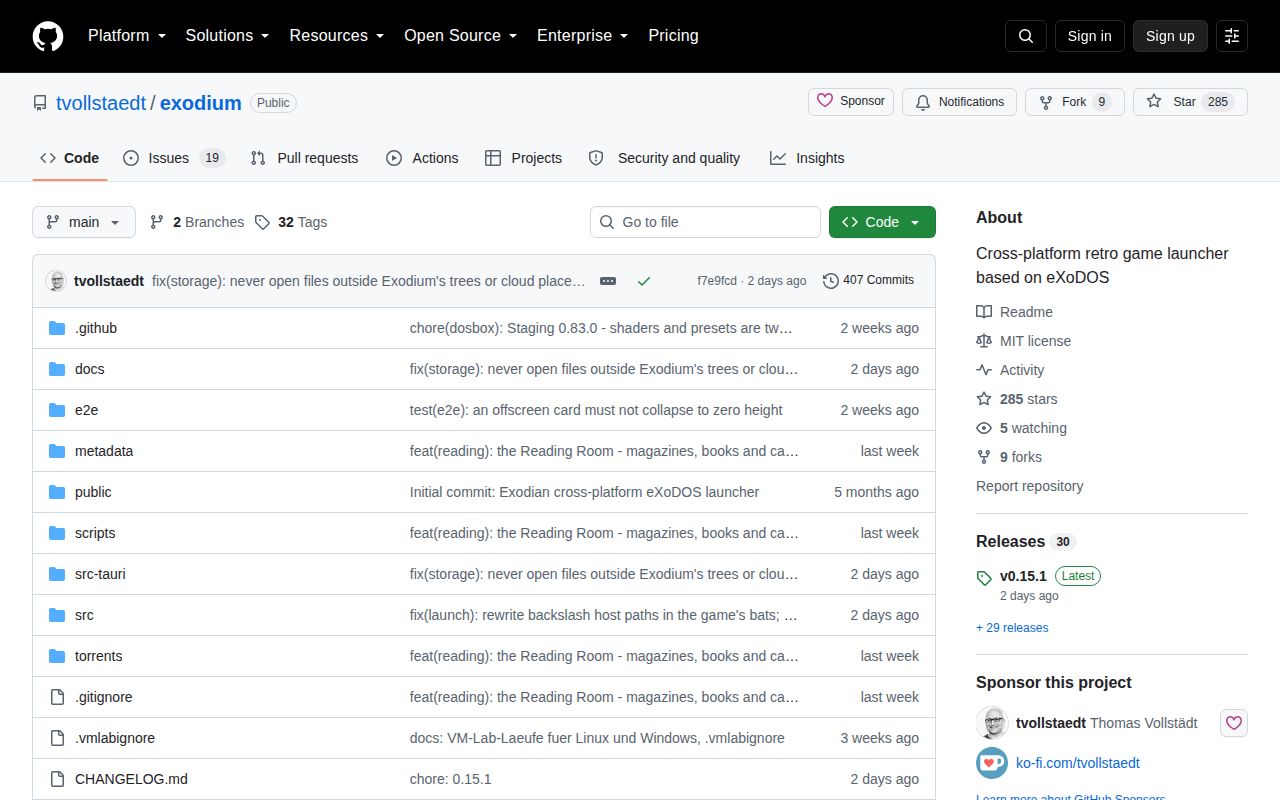This screenshot has height=800, width=1280.
Task: Expand the Open Source menu
Action: coord(460,36)
